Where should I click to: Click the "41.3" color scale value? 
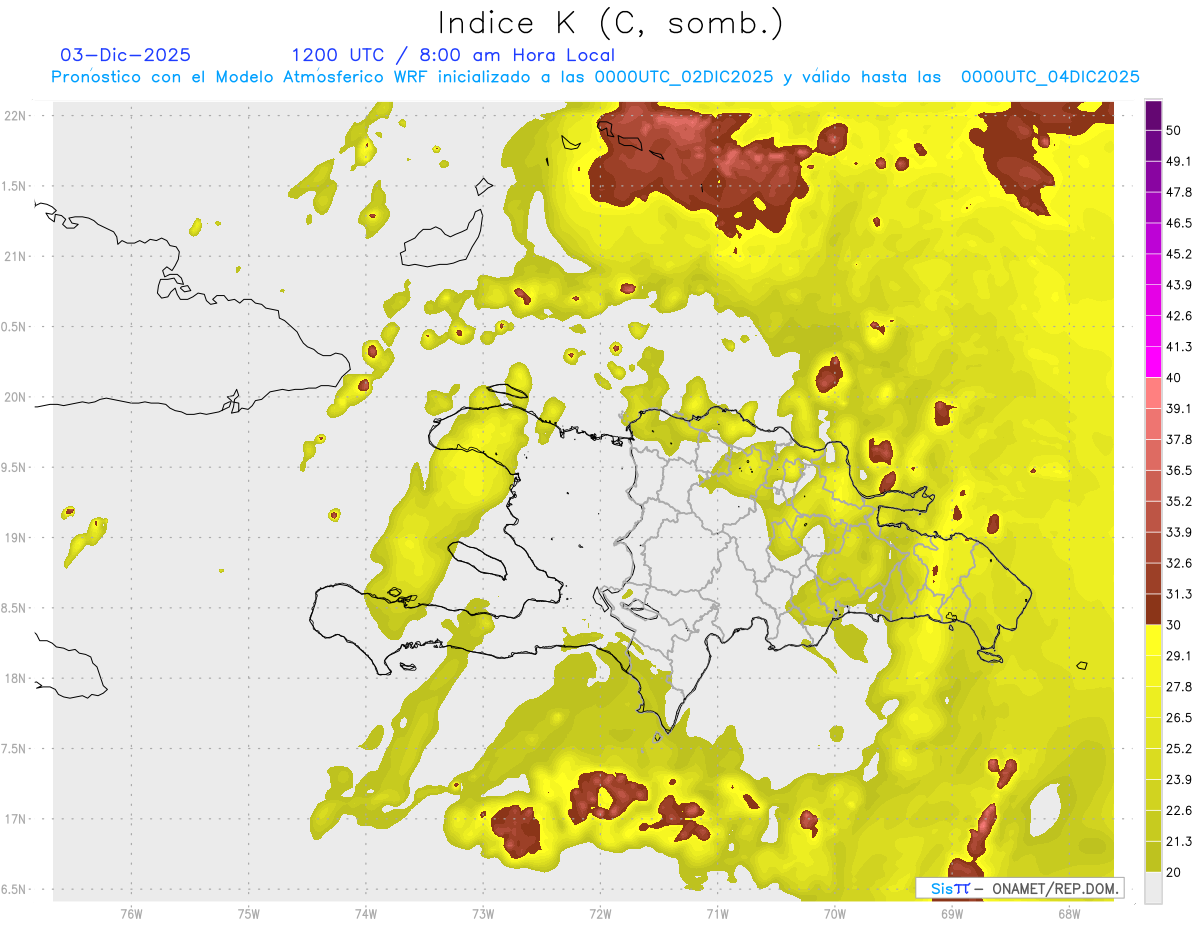point(1178,347)
